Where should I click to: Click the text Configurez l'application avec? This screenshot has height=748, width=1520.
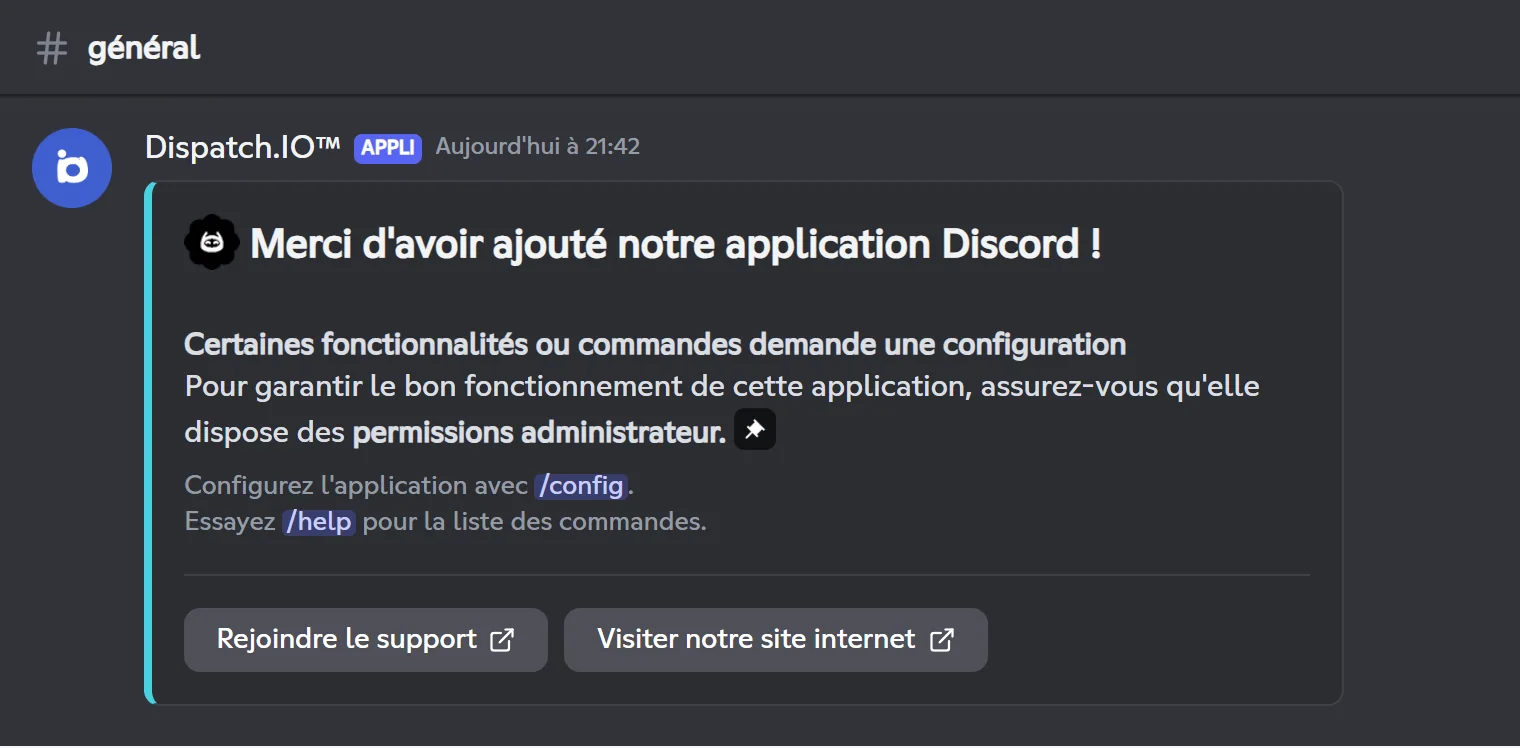[356, 486]
